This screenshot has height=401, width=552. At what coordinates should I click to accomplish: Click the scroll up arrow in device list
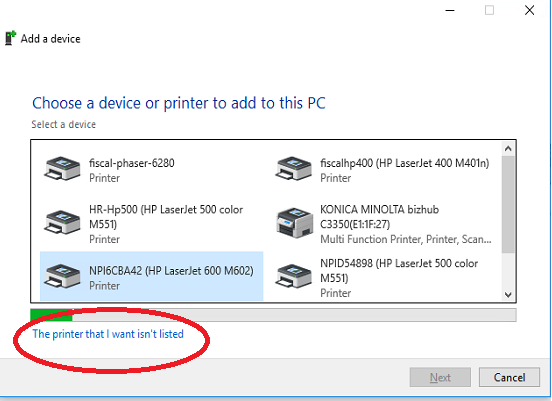[508, 149]
